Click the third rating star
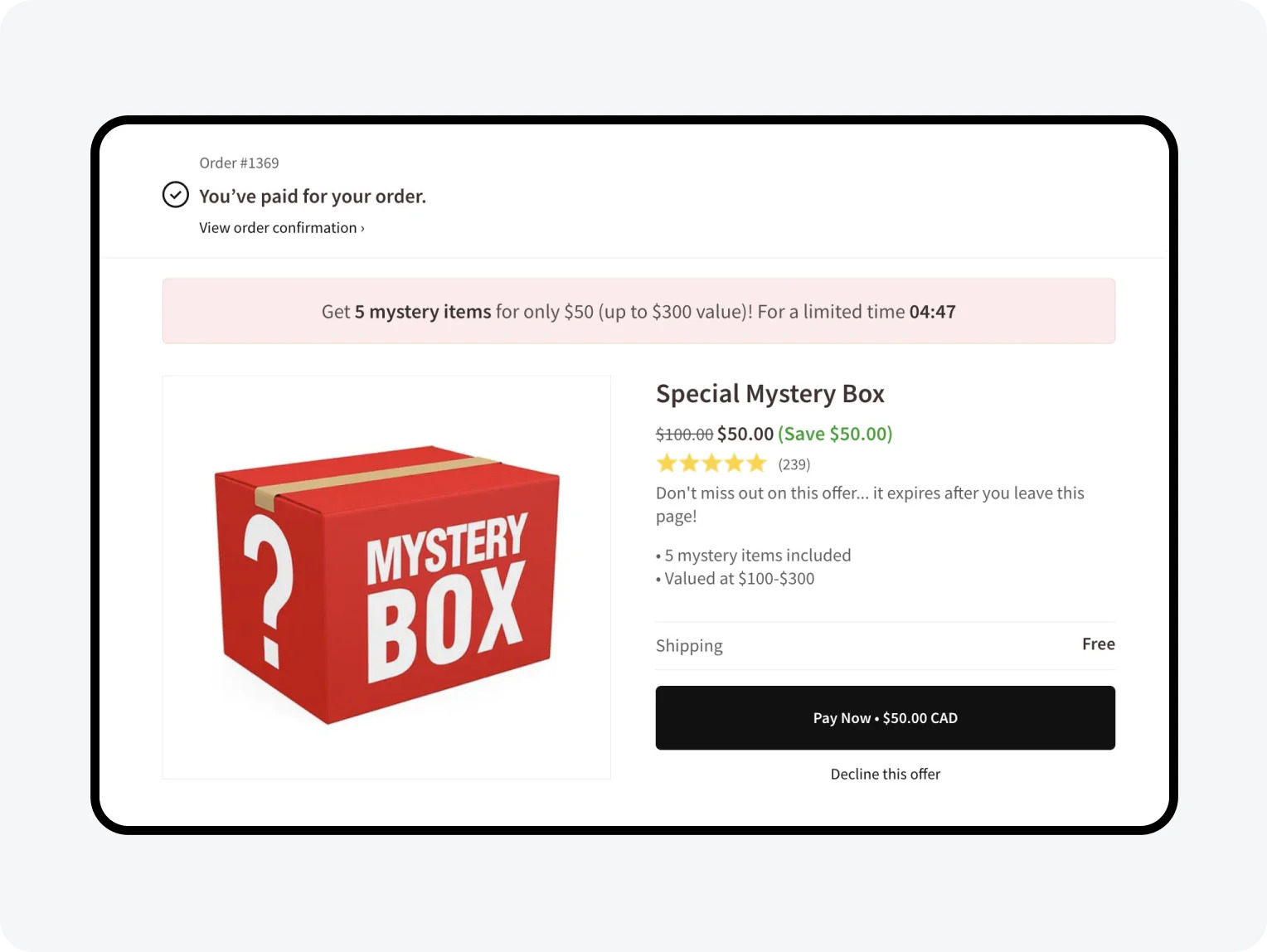 (x=711, y=463)
